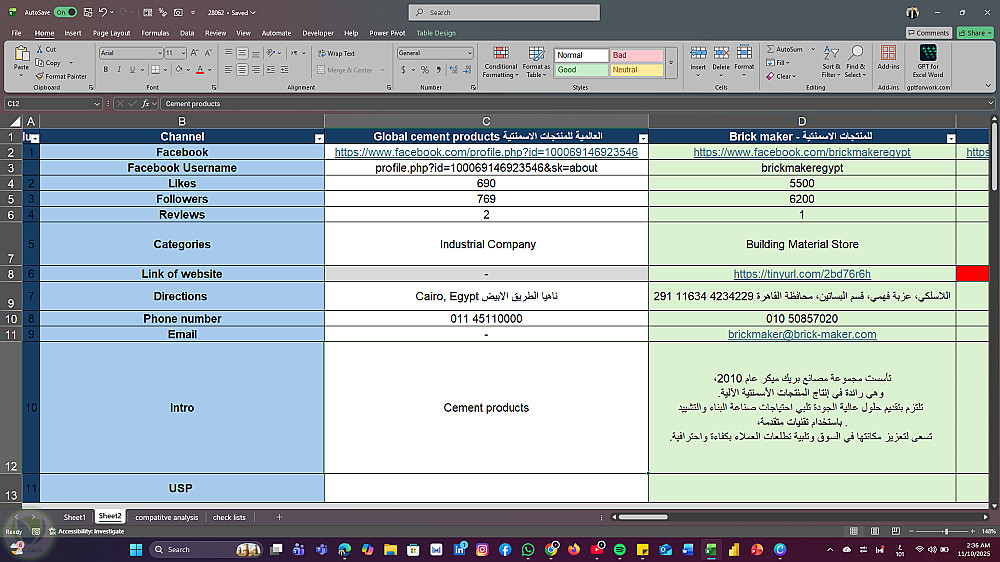Expand the cell Styles gallery

click(x=671, y=63)
